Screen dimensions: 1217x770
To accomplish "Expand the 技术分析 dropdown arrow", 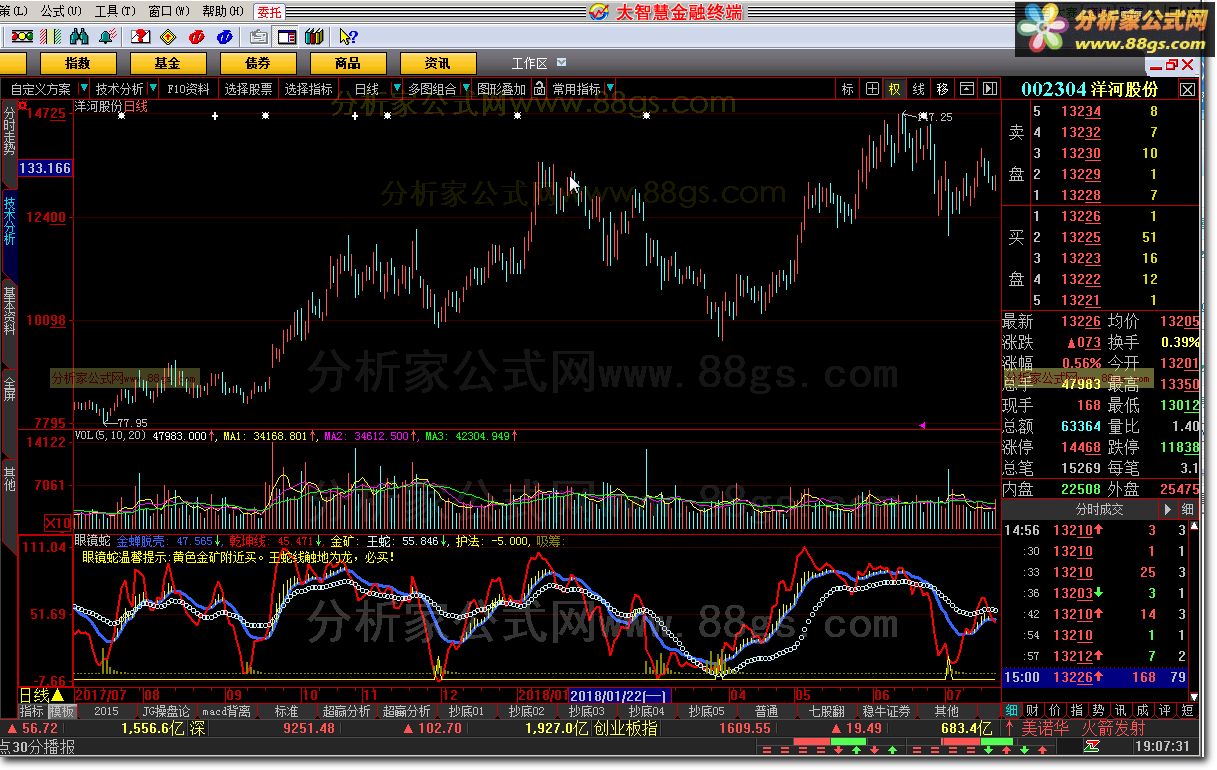I will [153, 89].
